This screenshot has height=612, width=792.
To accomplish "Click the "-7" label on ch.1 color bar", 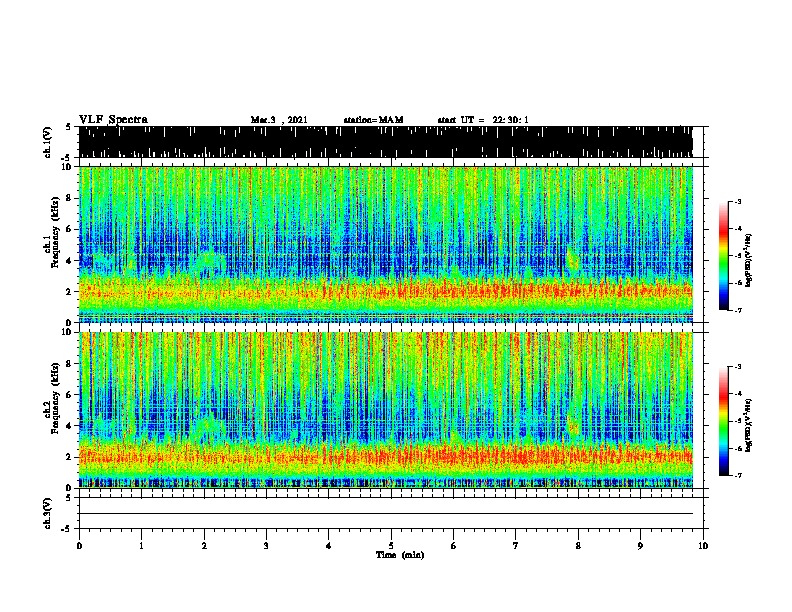I will (x=737, y=310).
